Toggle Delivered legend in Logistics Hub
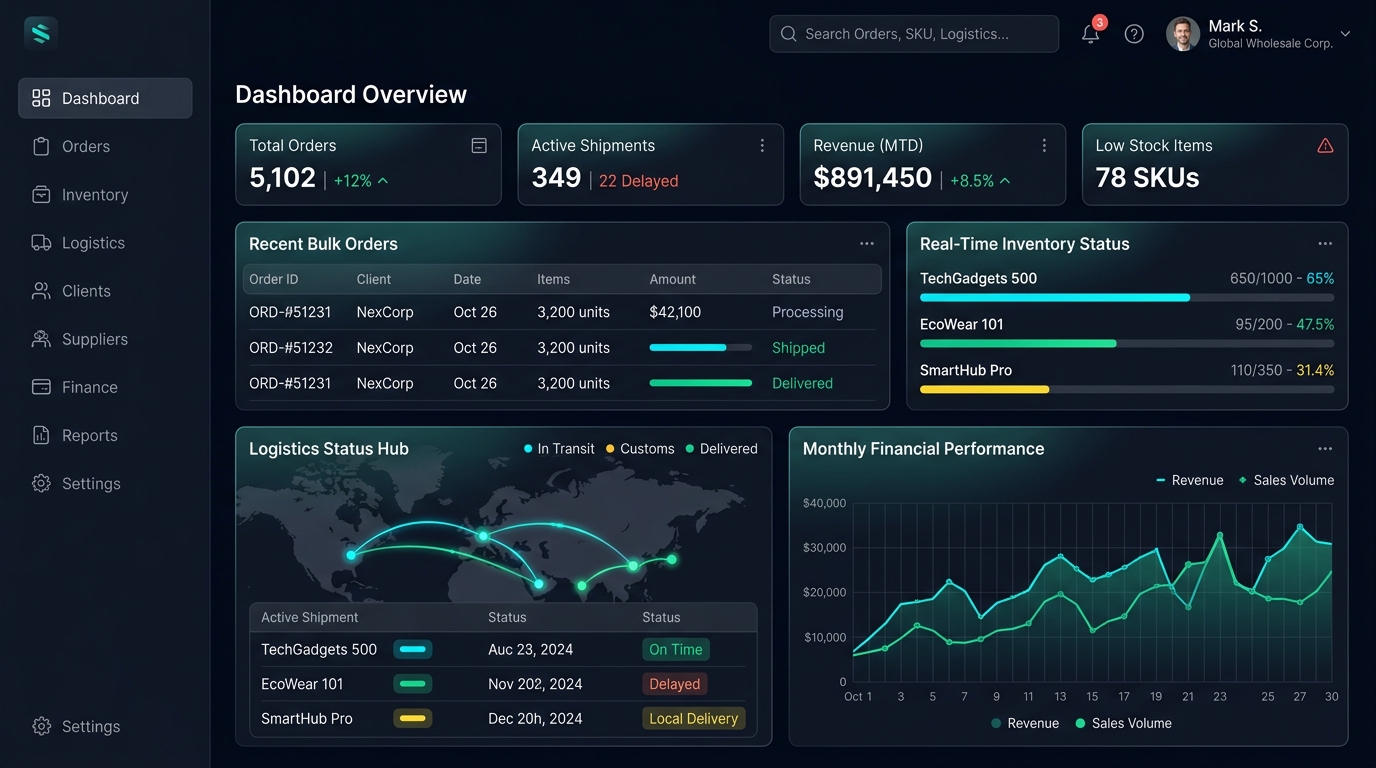1376x768 pixels. point(721,449)
